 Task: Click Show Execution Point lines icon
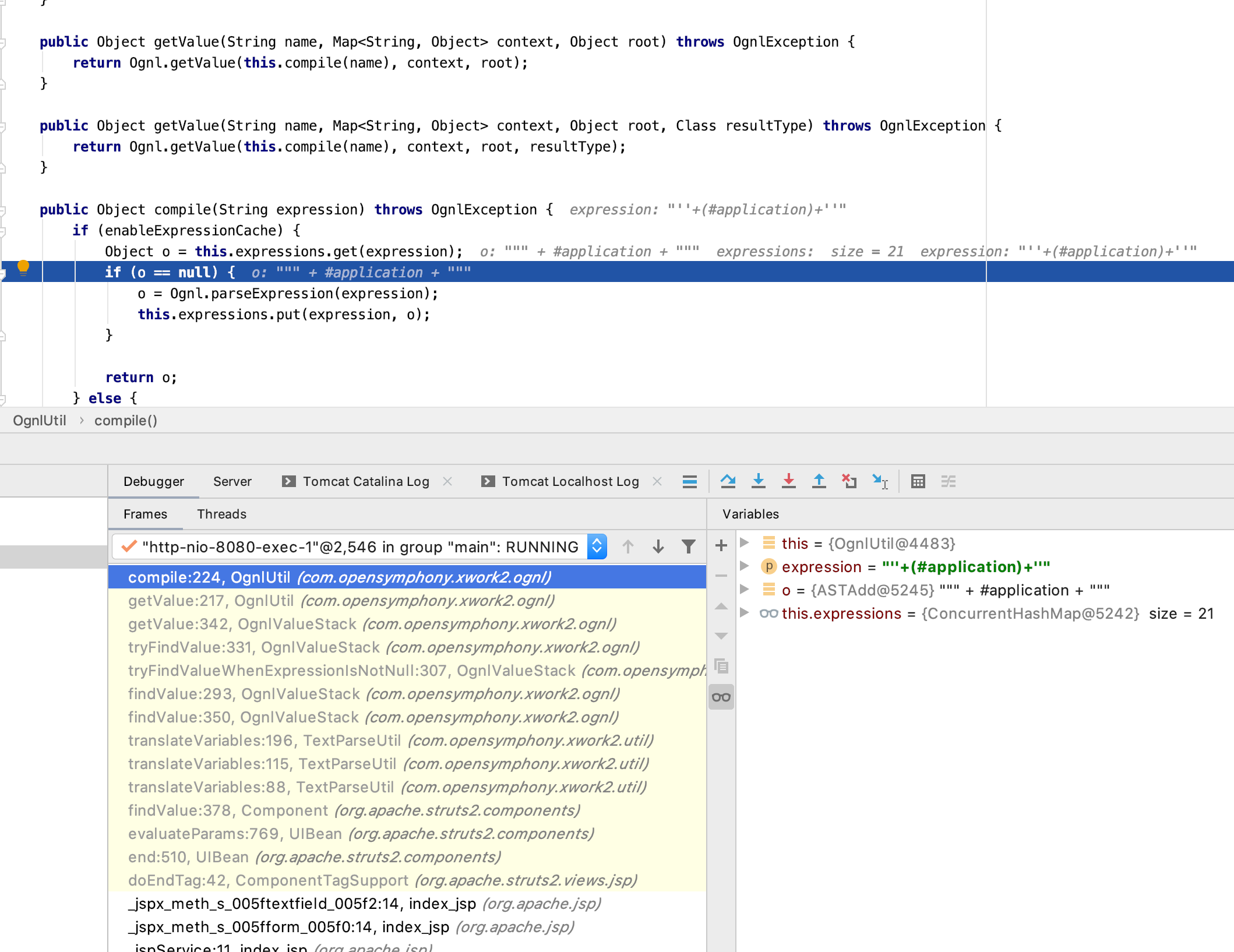690,481
